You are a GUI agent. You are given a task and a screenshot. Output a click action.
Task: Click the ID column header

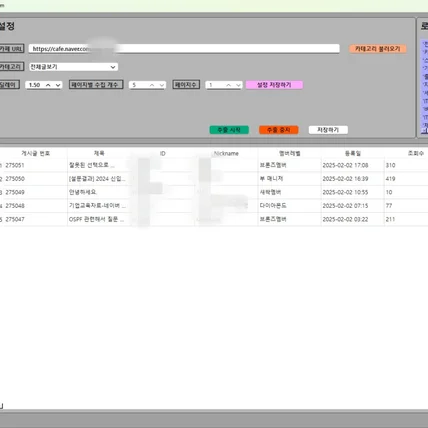(x=162, y=153)
